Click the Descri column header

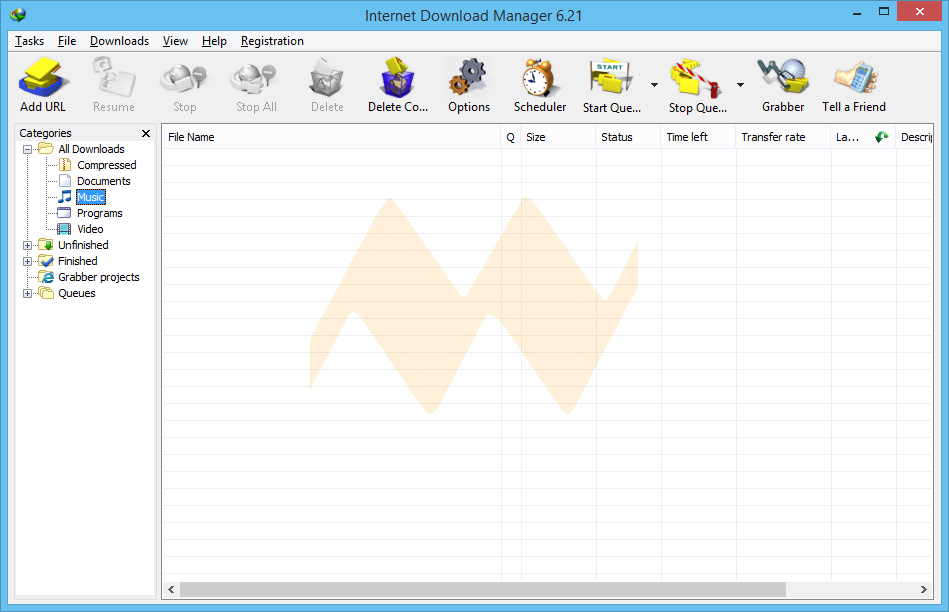tap(915, 137)
